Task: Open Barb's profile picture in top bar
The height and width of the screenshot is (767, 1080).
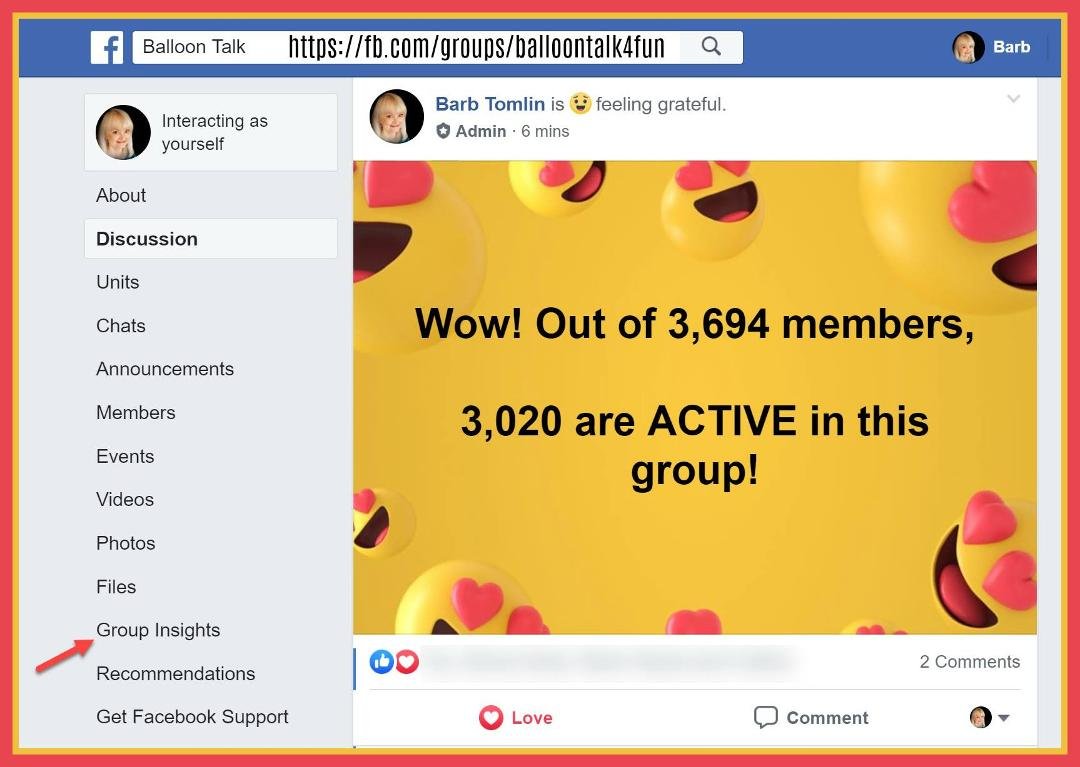Action: (968, 47)
